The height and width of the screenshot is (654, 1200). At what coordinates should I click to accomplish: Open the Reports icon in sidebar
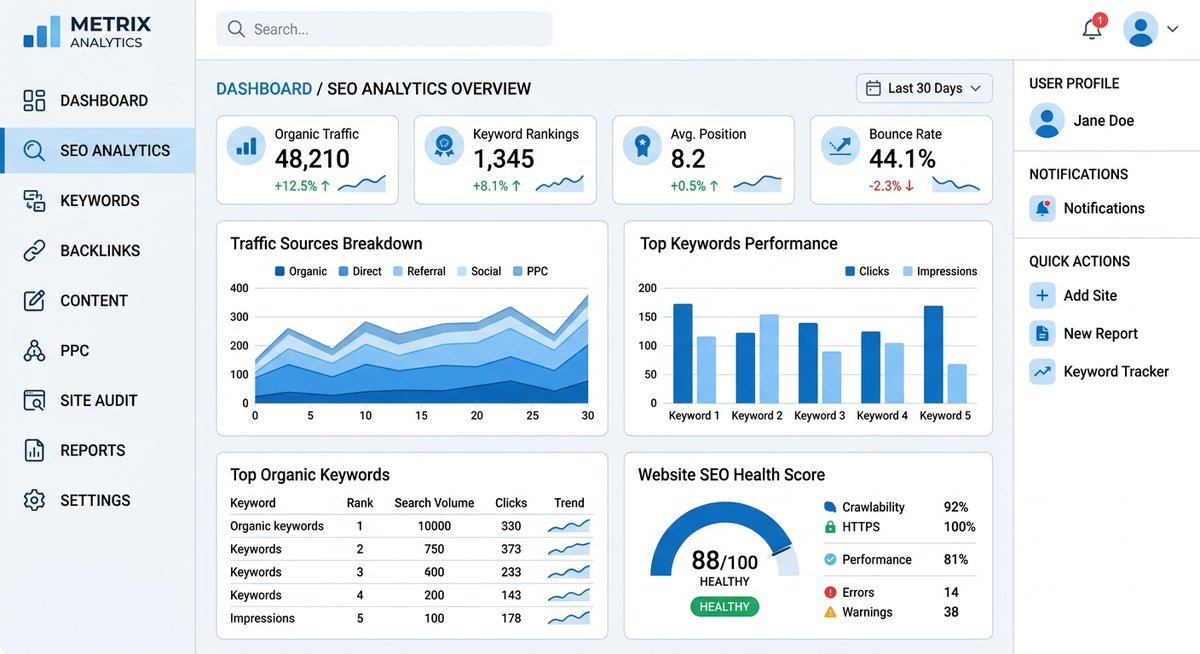pyautogui.click(x=33, y=450)
